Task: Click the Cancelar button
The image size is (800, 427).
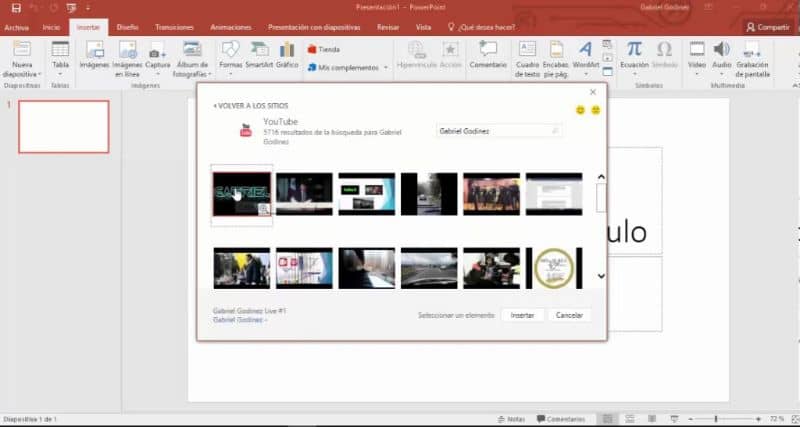Action: [x=569, y=315]
